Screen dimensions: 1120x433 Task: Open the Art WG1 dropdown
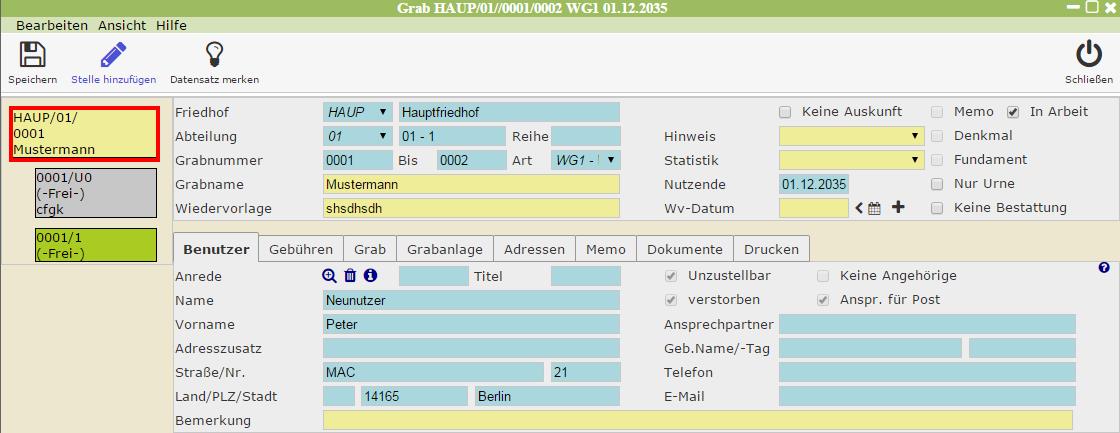[x=586, y=160]
